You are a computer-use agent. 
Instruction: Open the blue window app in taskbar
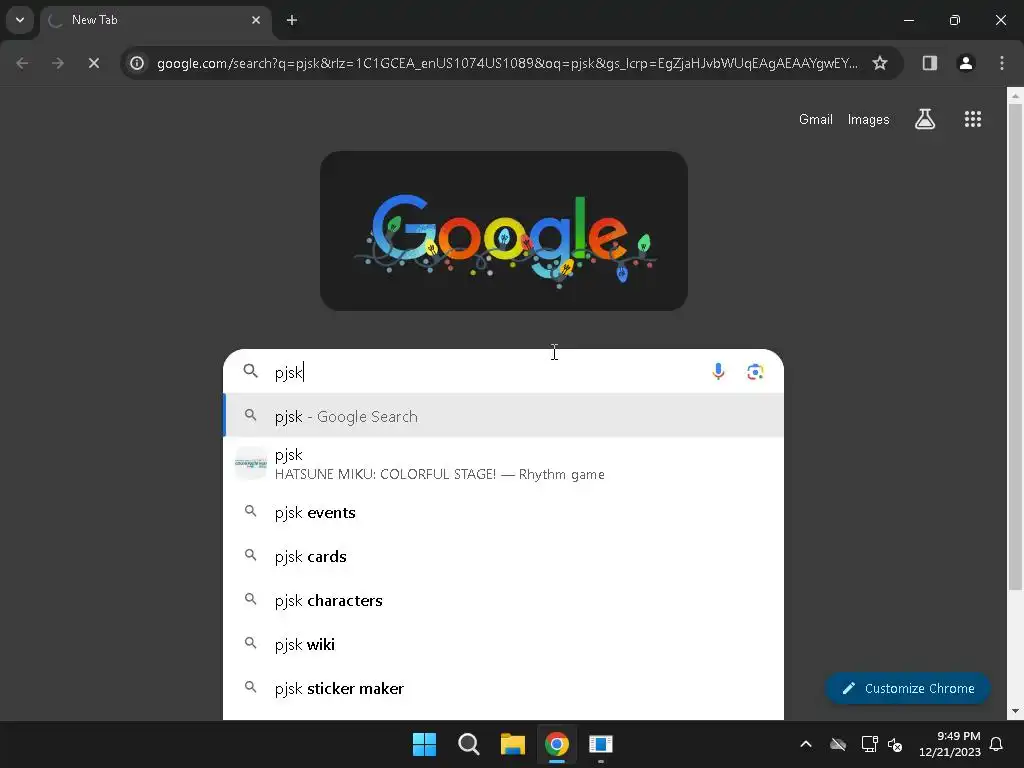[x=601, y=744]
